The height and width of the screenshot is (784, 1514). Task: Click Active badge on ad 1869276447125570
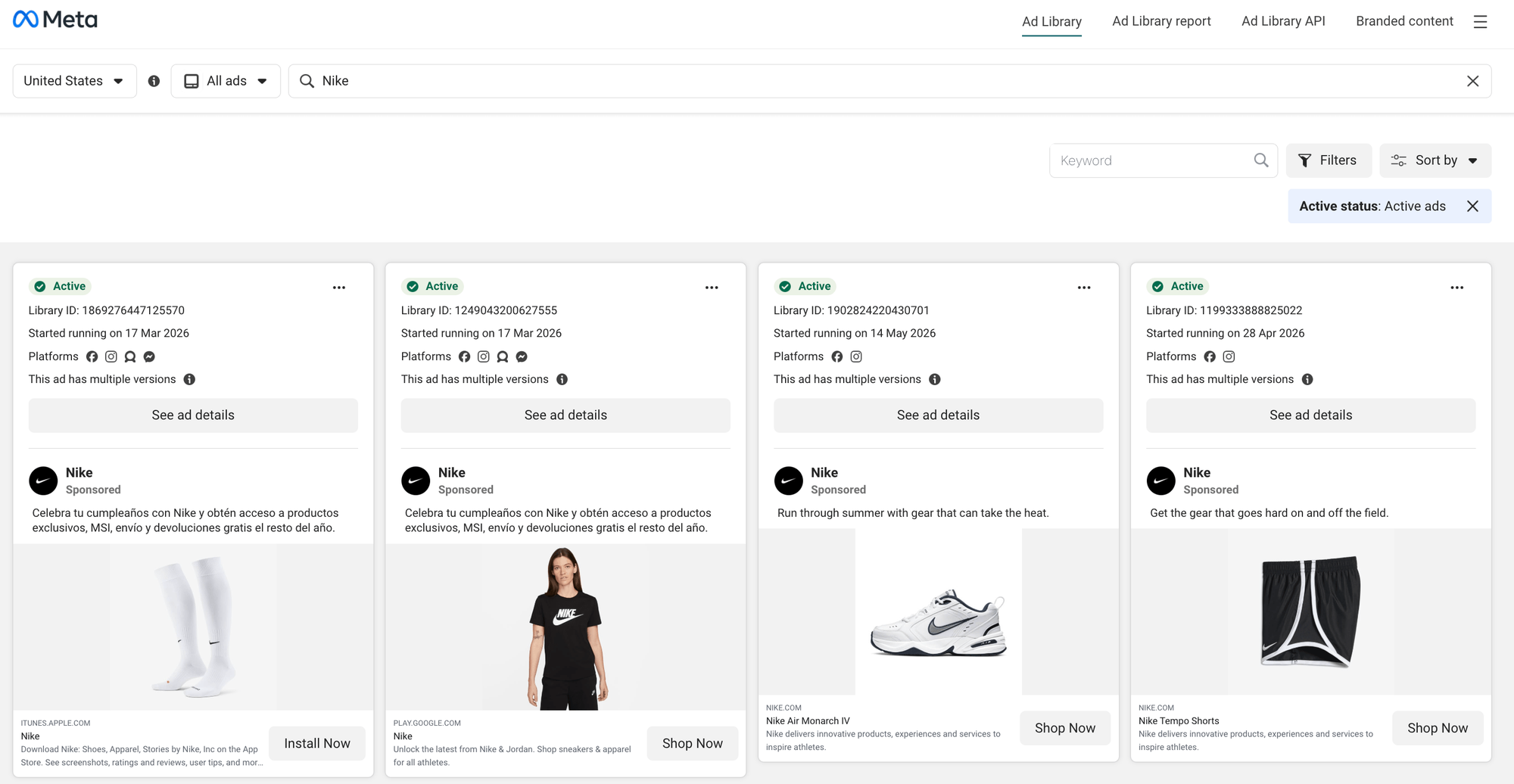pyautogui.click(x=61, y=286)
